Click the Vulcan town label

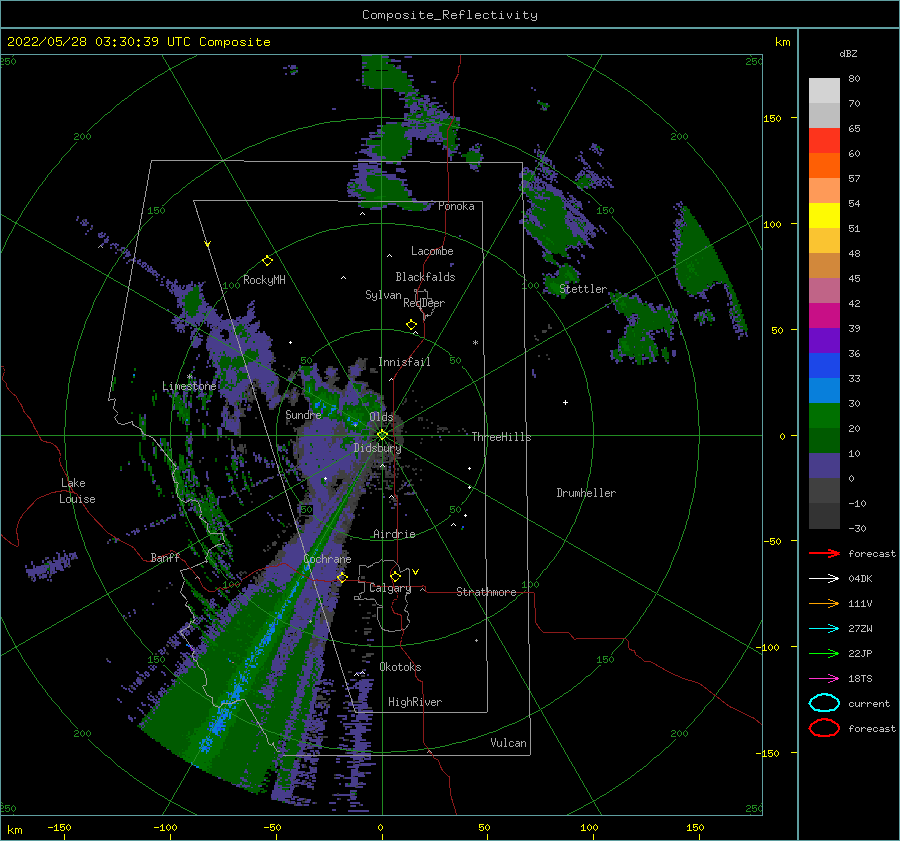point(508,743)
